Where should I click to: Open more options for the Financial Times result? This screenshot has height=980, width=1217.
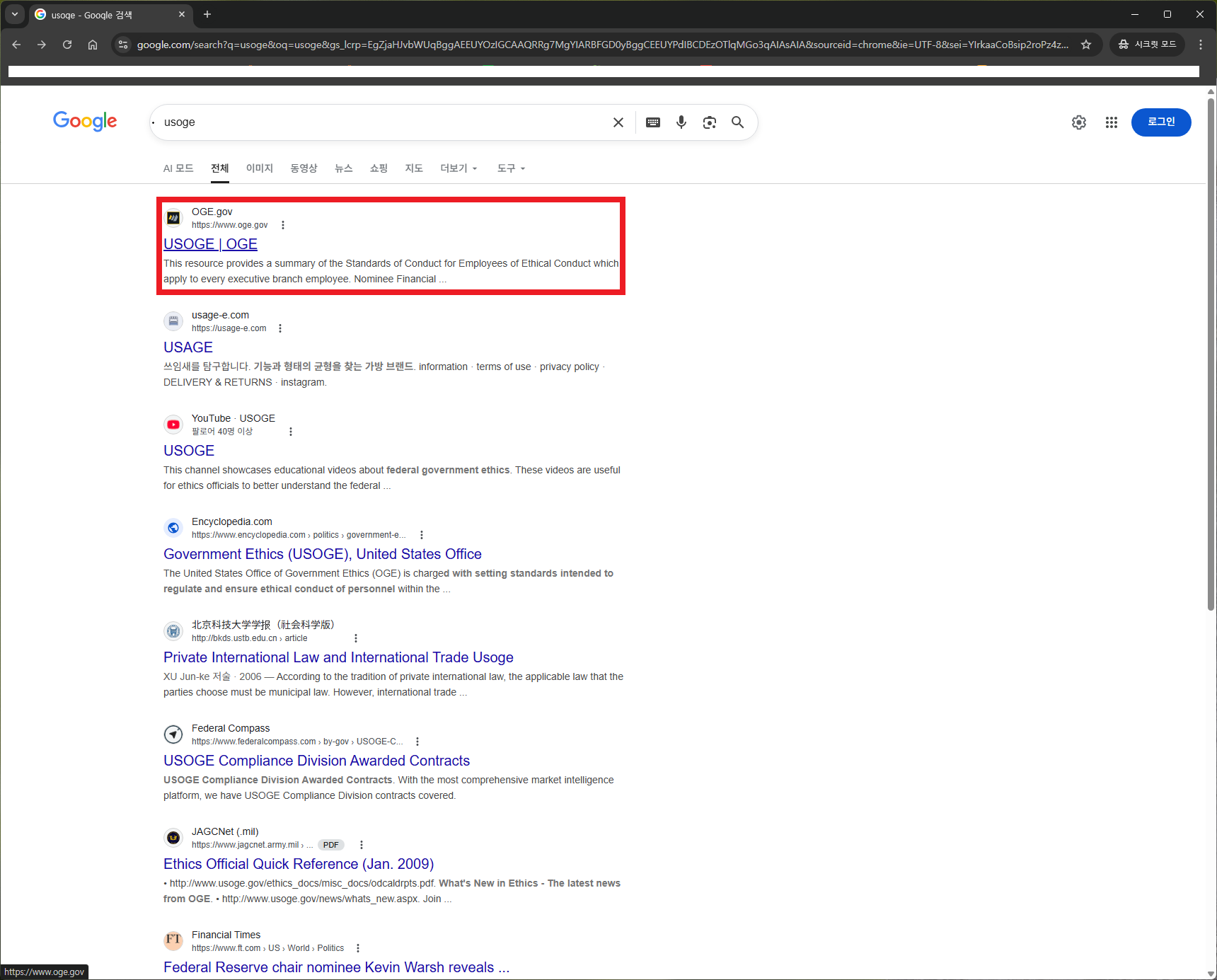358,948
